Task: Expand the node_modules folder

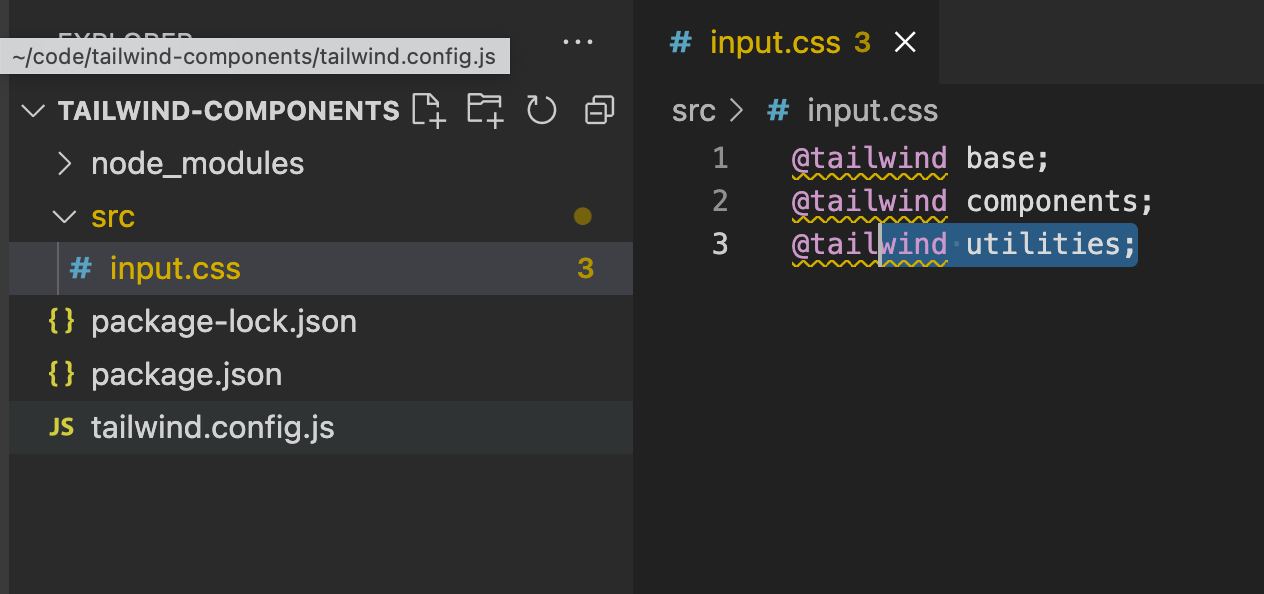Action: click(63, 163)
